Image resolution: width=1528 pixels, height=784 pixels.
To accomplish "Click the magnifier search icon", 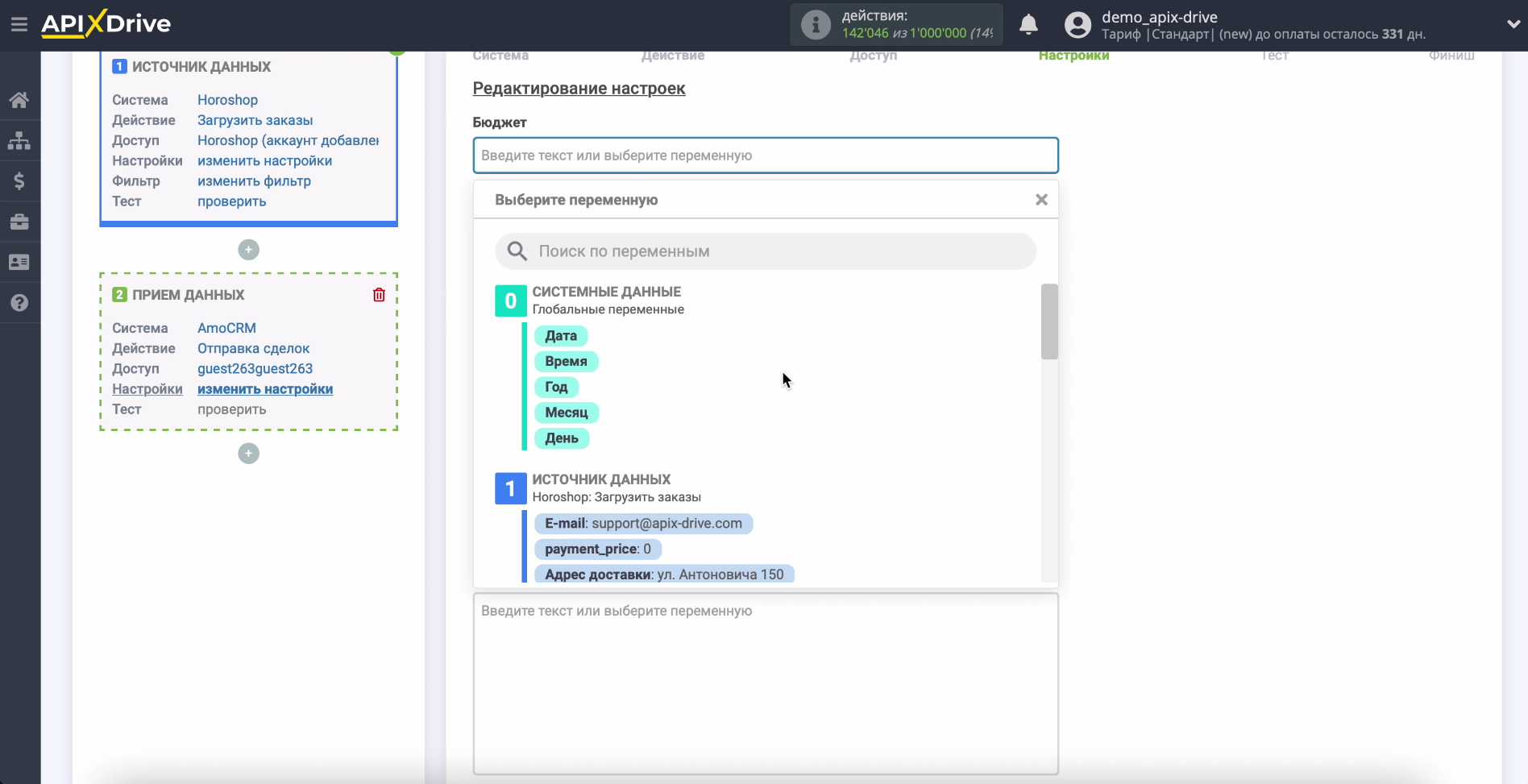I will (517, 251).
